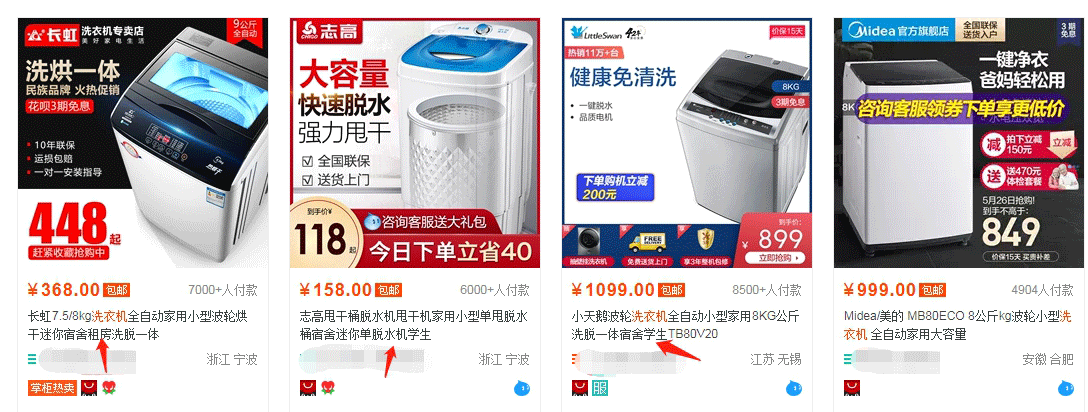This screenshot has height=412, width=1088.
Task: Open the LittleSwan 健康免清洗 product image
Action: (x=687, y=143)
